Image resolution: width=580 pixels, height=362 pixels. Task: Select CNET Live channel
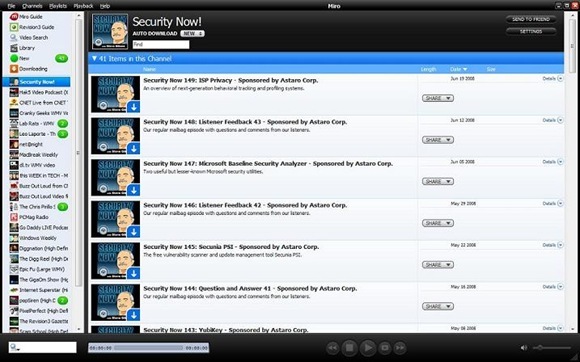[39, 103]
